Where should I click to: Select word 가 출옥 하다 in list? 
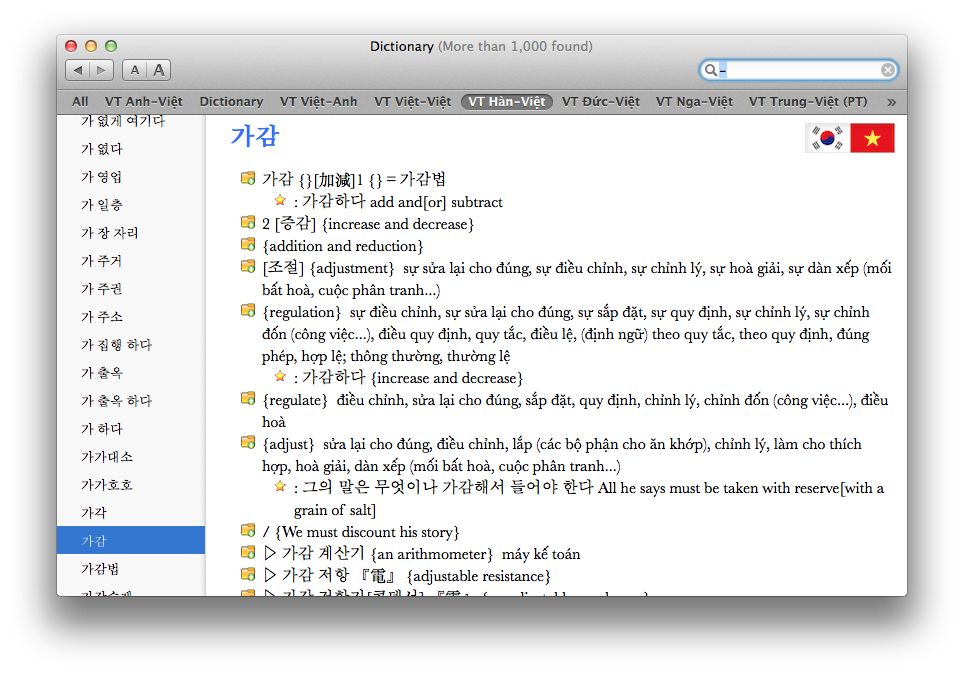coord(131,401)
